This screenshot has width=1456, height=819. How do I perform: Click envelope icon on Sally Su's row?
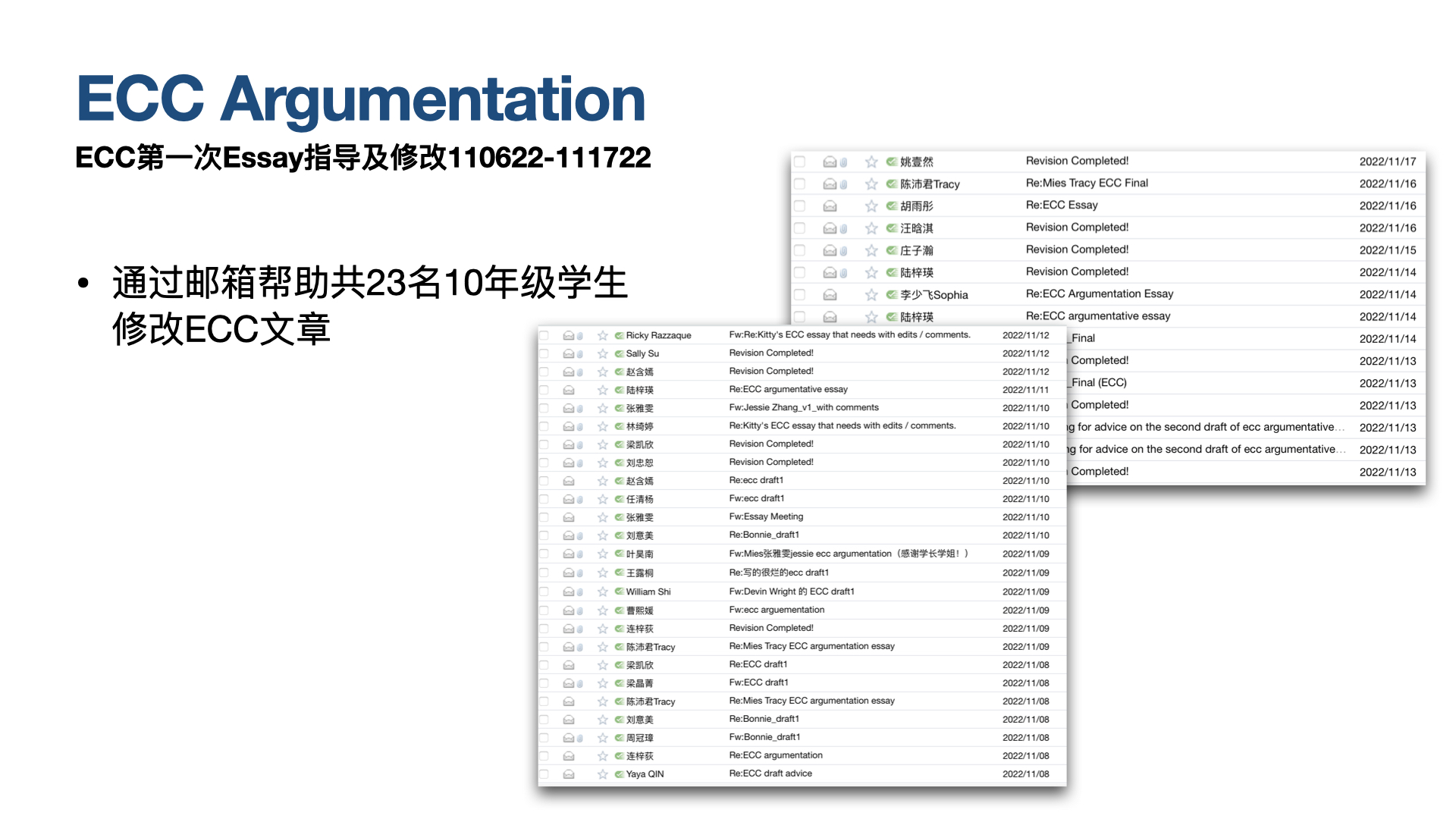(x=569, y=353)
